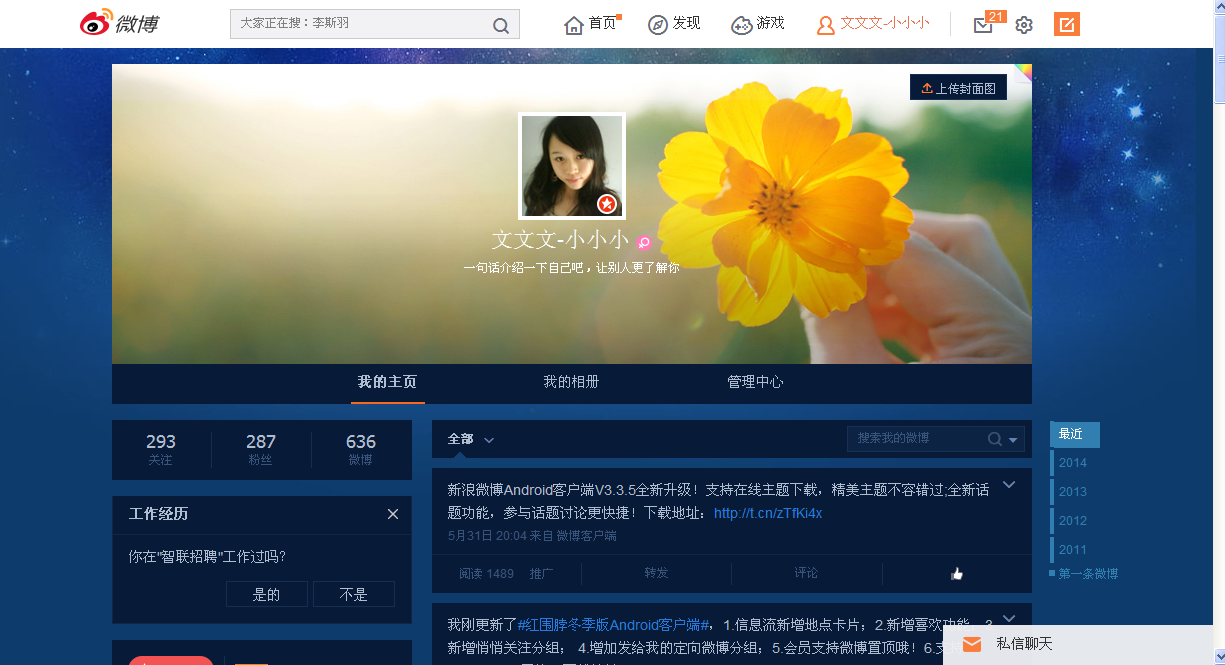The width and height of the screenshot is (1225, 665).
Task: Click orange envelope icon in chat bar
Action: pyautogui.click(x=972, y=645)
